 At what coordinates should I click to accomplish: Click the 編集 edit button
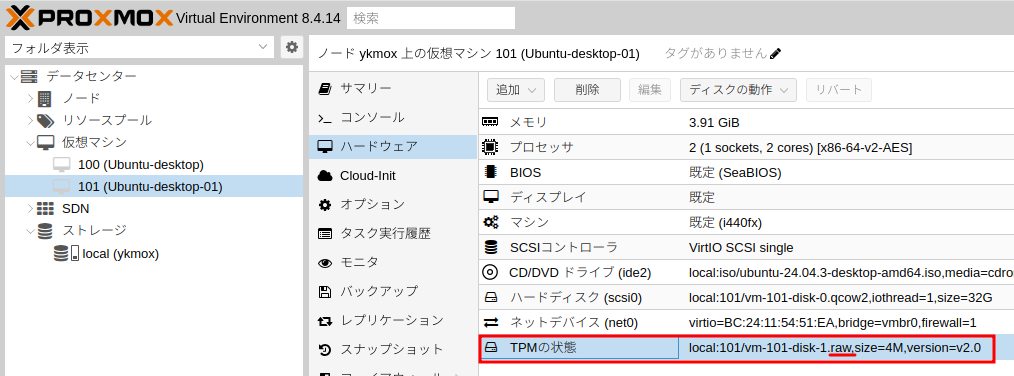tap(650, 90)
